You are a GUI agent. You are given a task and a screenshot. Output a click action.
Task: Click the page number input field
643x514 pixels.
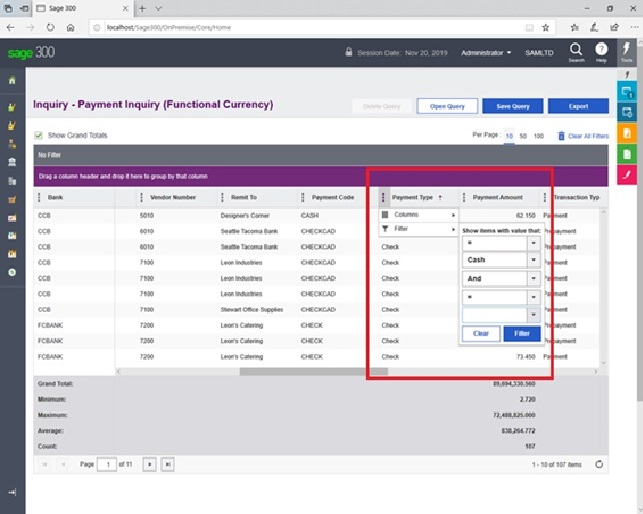107,464
